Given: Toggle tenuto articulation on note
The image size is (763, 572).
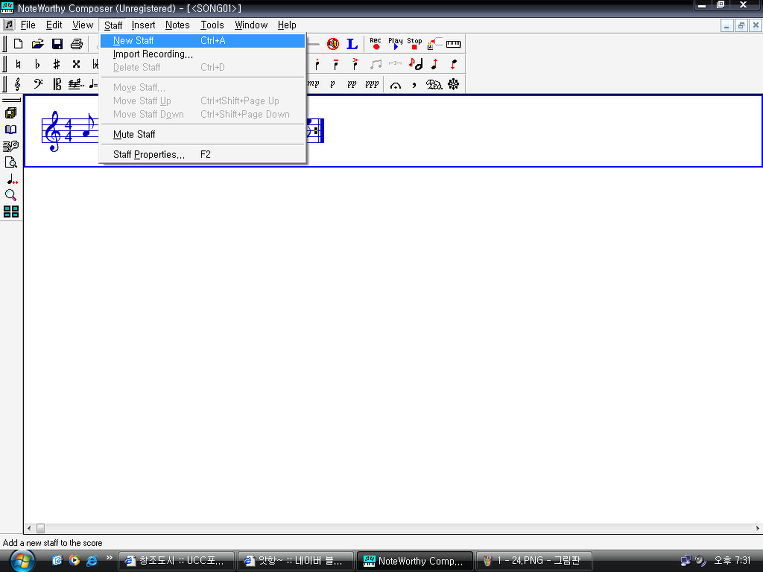Looking at the screenshot, I should [336, 64].
